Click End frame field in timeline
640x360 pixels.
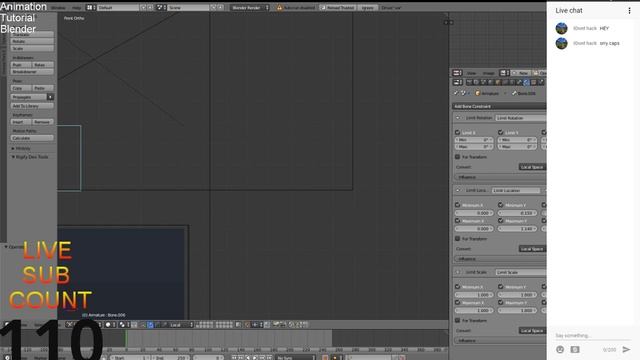pos(170,358)
